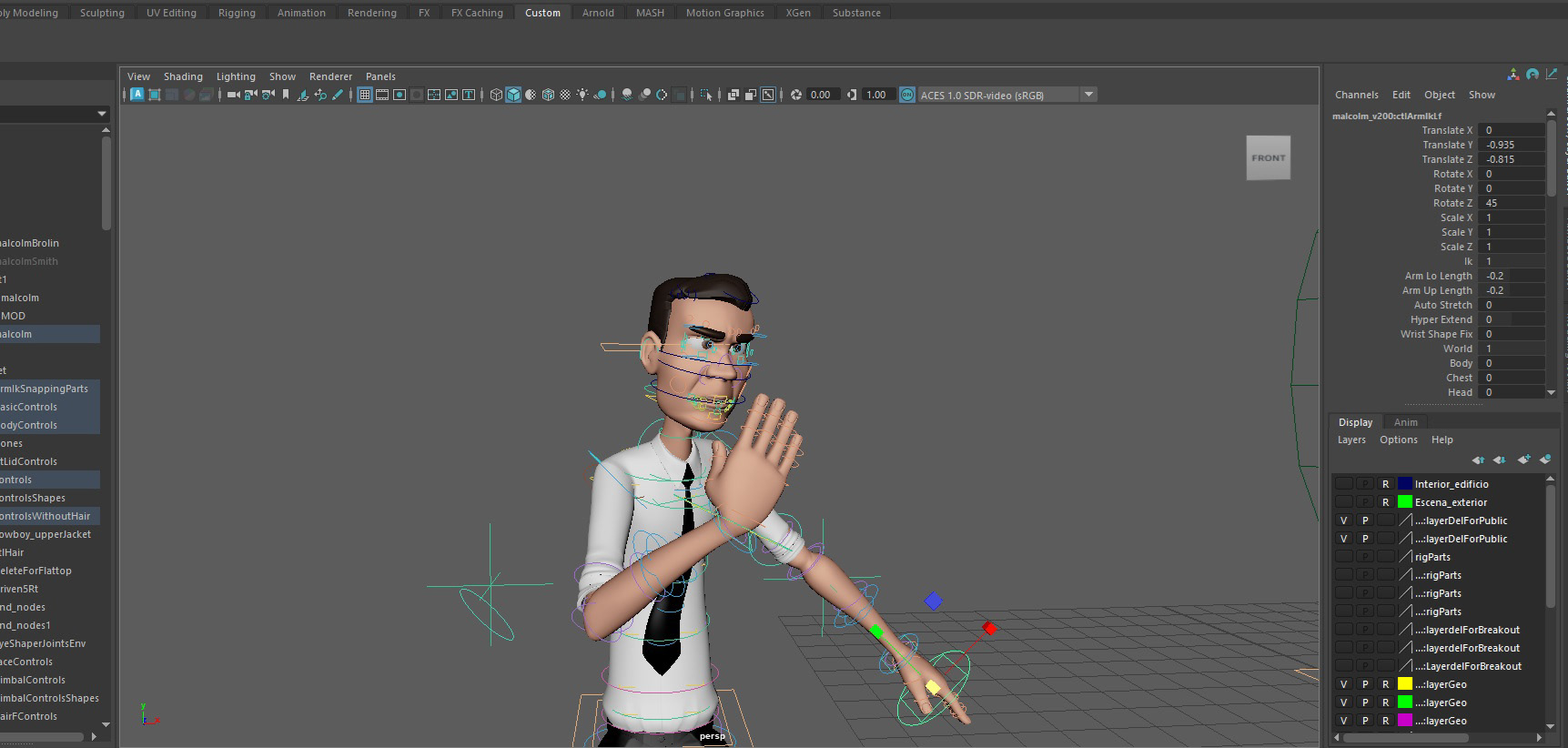
Task: Select cowboy_upperJacket in the outliner
Action: [46, 534]
